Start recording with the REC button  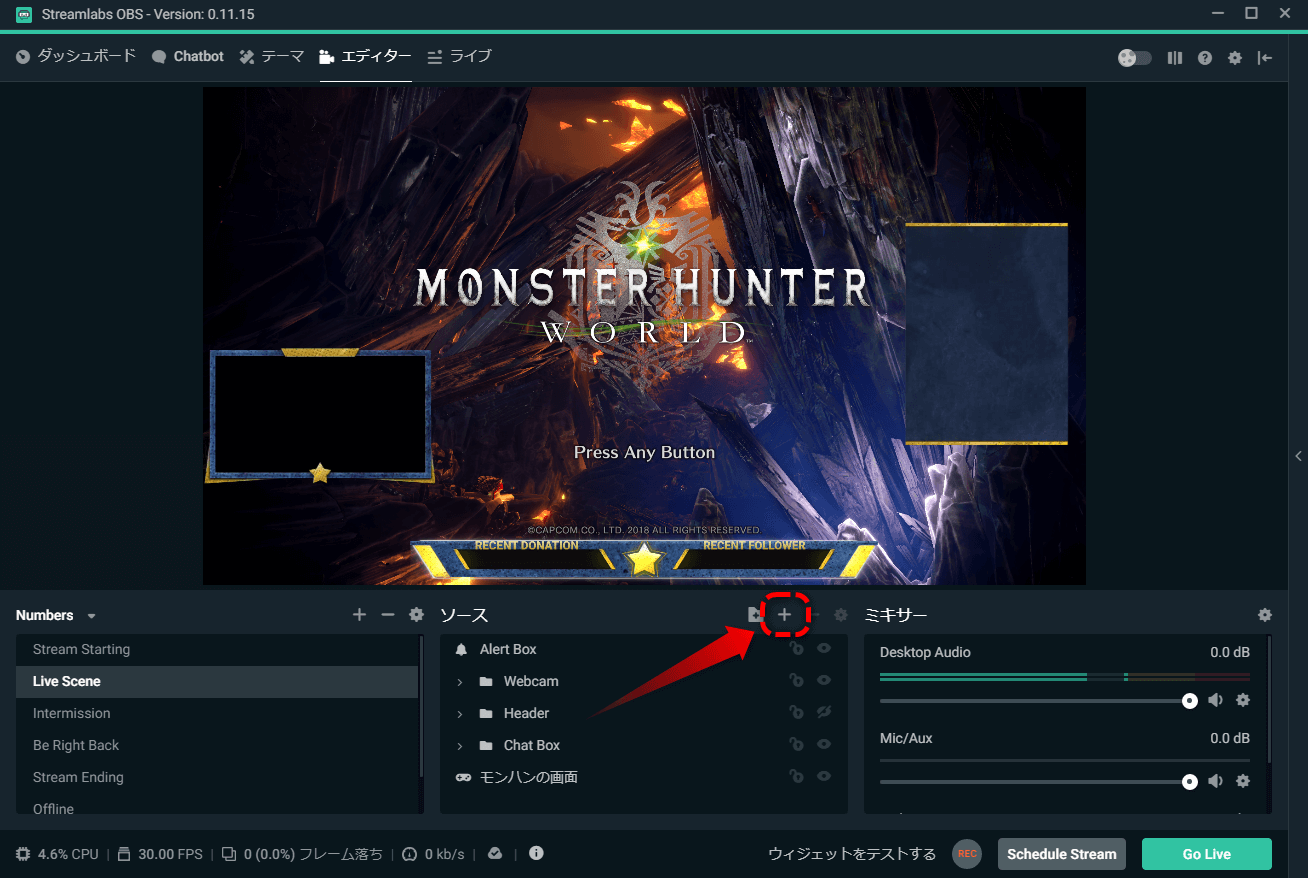(967, 854)
